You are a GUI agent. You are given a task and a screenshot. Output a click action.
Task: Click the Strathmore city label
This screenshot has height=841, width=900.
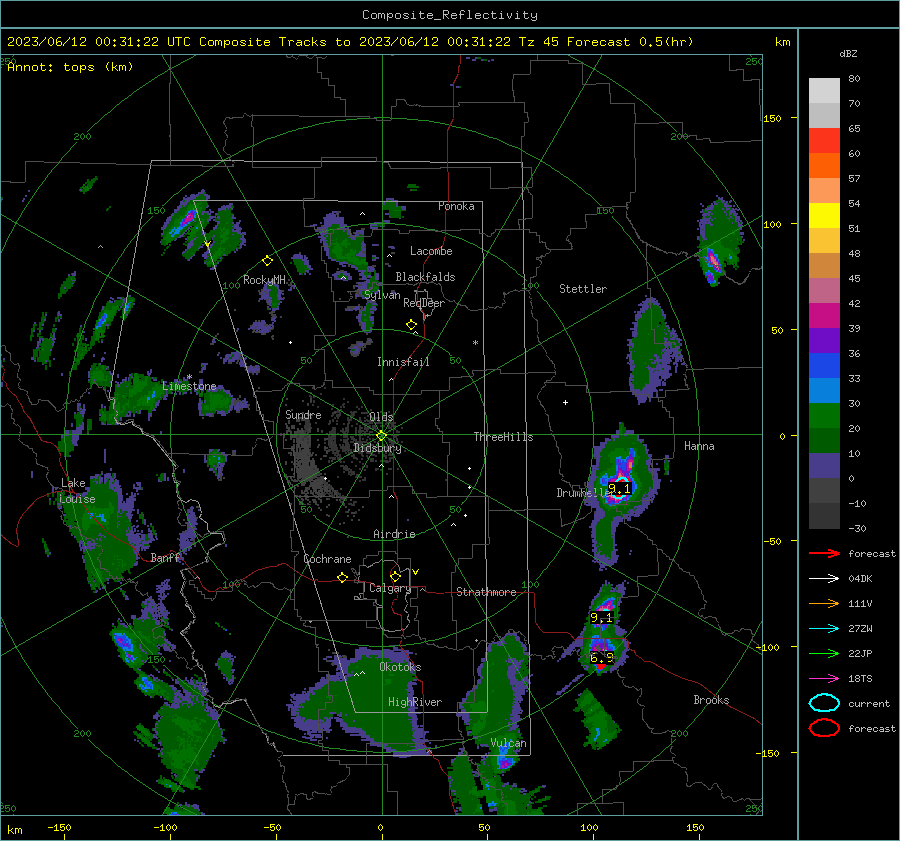(486, 592)
